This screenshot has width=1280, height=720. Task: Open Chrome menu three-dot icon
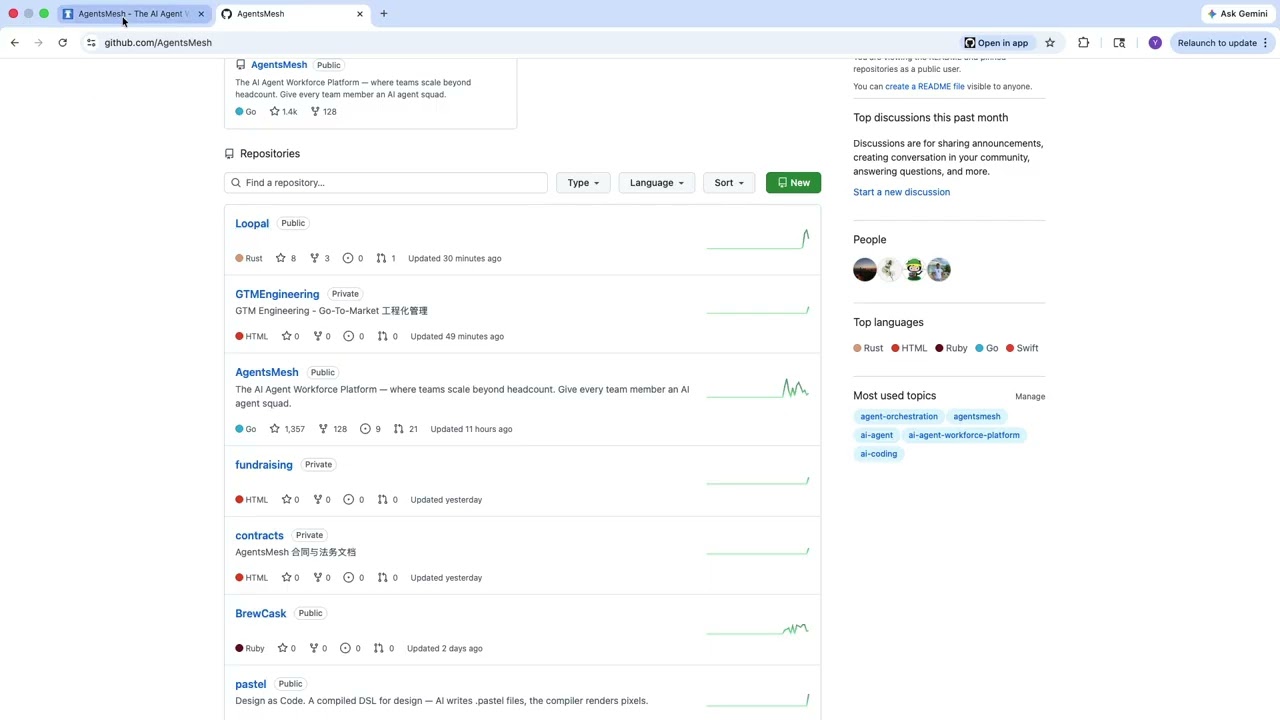point(1265,43)
